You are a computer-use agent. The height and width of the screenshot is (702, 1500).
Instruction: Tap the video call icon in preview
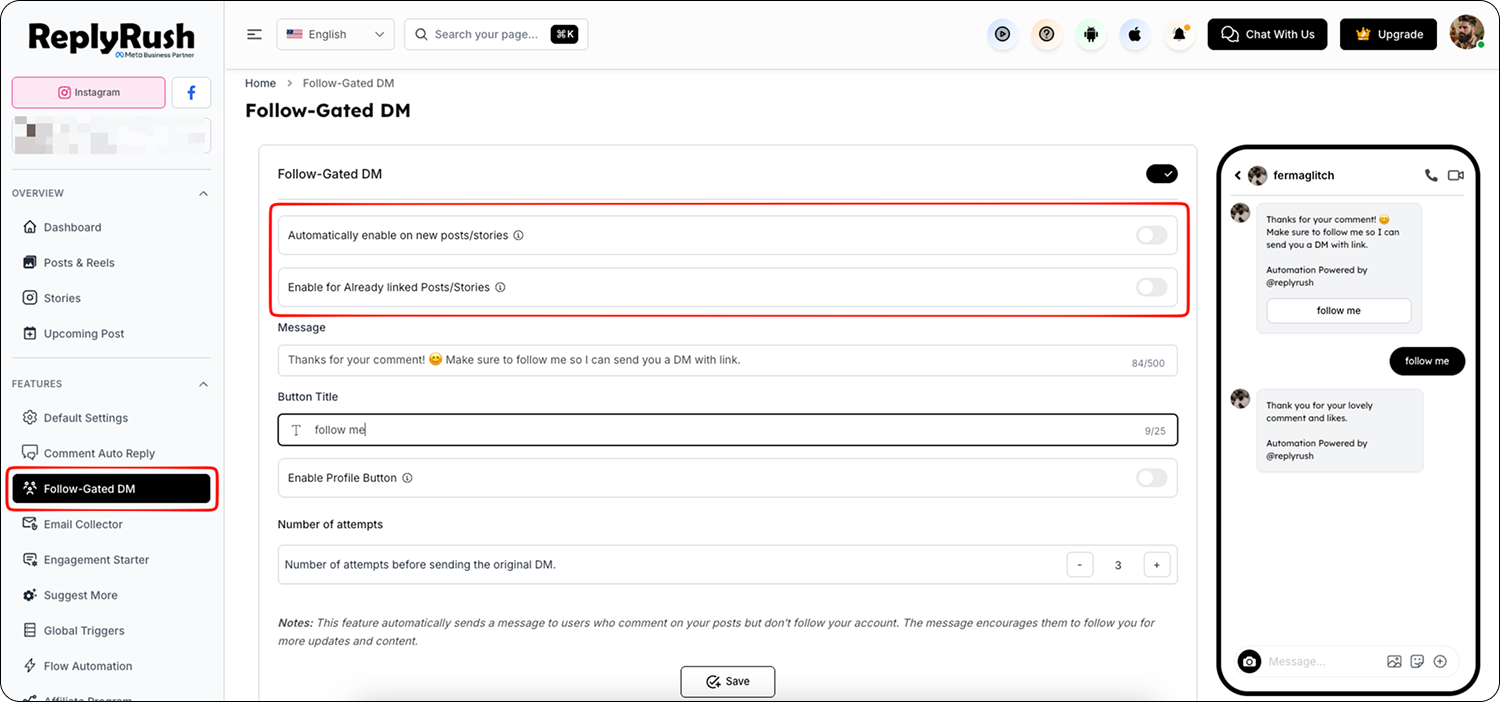pyautogui.click(x=1456, y=175)
